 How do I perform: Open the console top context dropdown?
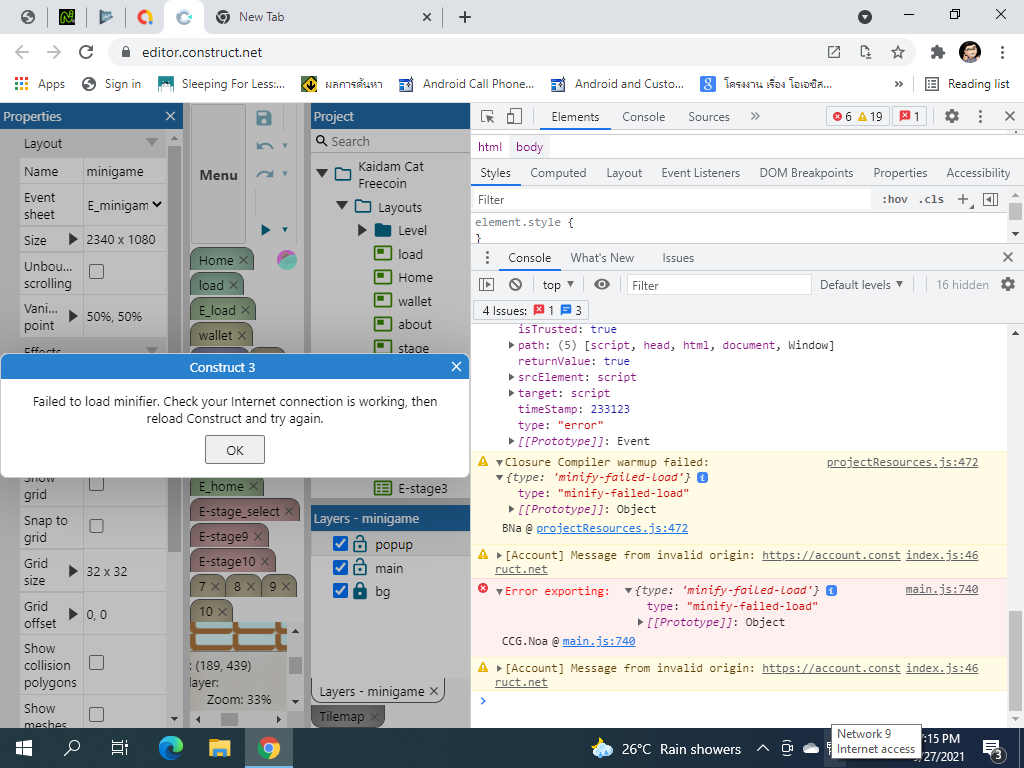click(558, 285)
